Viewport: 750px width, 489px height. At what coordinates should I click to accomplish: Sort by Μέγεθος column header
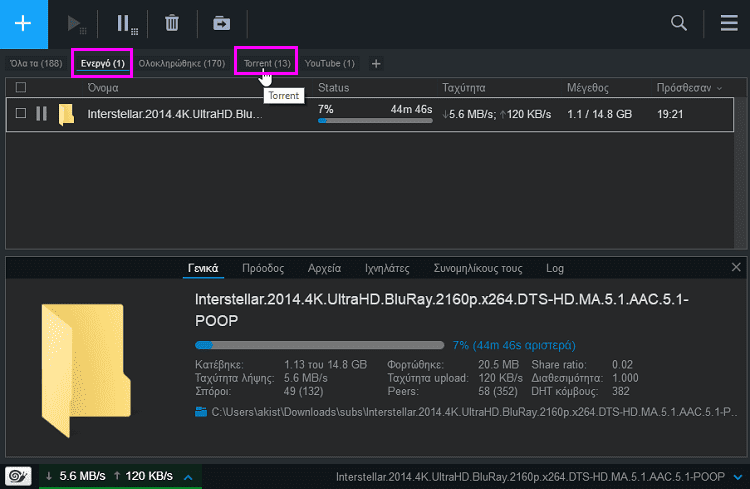(588, 88)
